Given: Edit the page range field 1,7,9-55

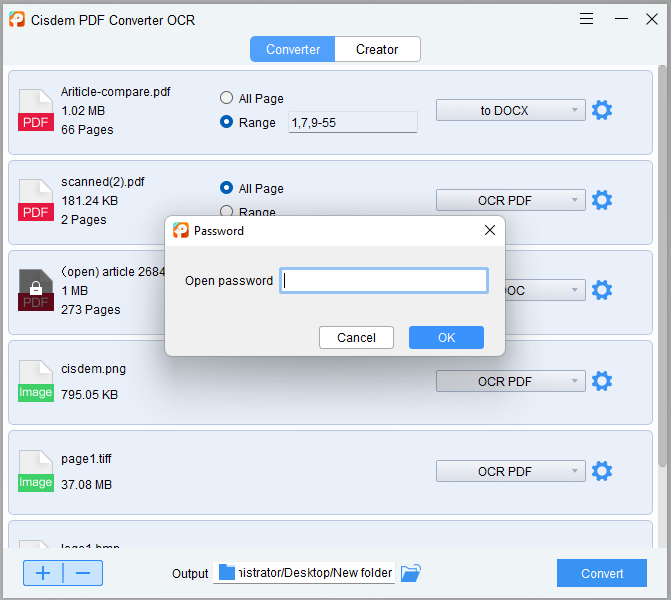Looking at the screenshot, I should point(353,122).
